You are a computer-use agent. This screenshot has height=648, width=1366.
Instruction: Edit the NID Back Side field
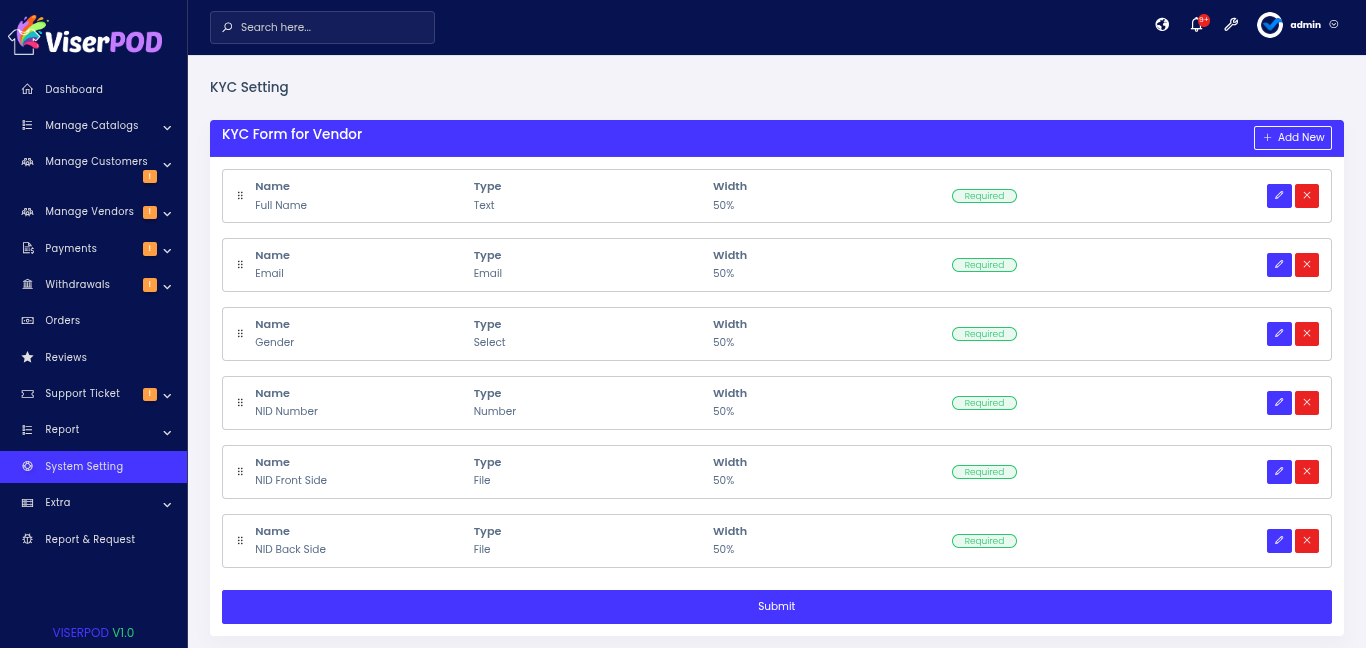tap(1279, 541)
